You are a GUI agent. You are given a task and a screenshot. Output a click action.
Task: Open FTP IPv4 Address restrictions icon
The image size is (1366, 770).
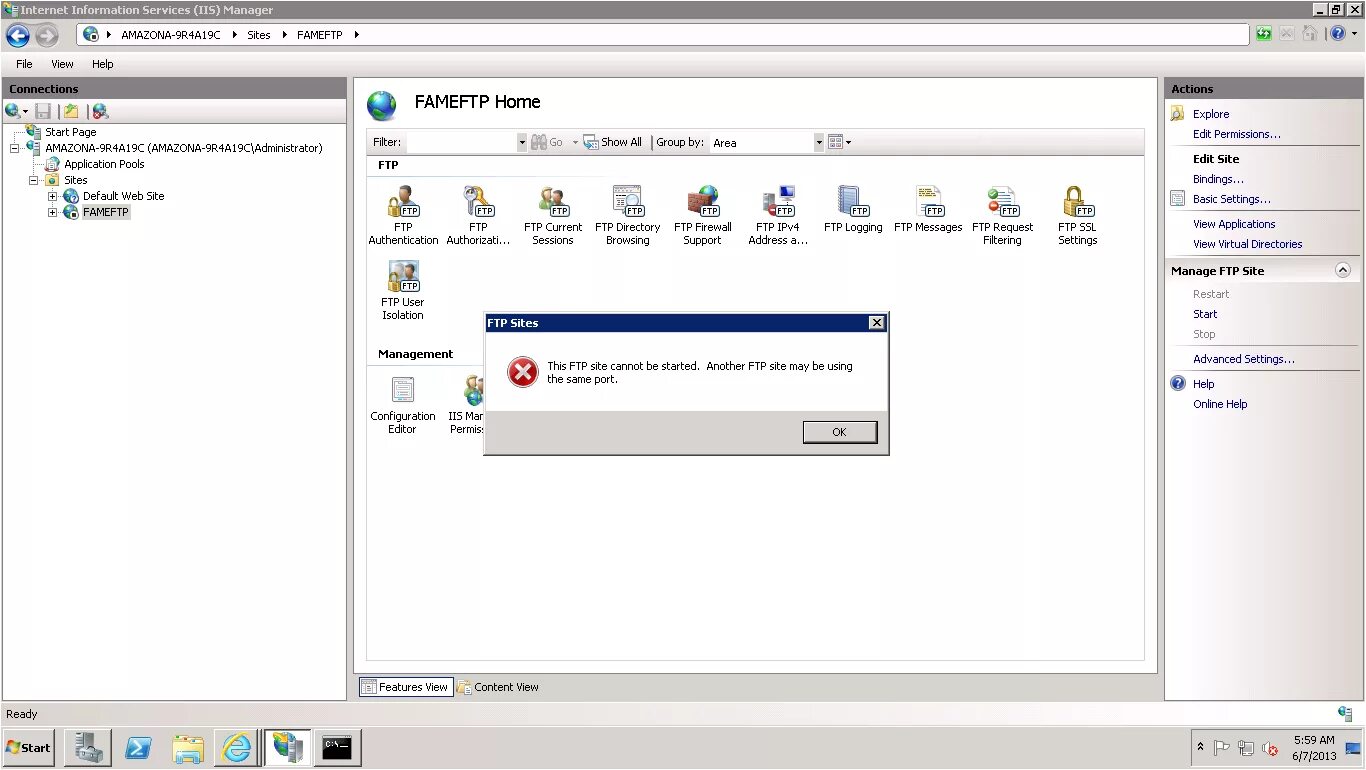[x=778, y=215]
